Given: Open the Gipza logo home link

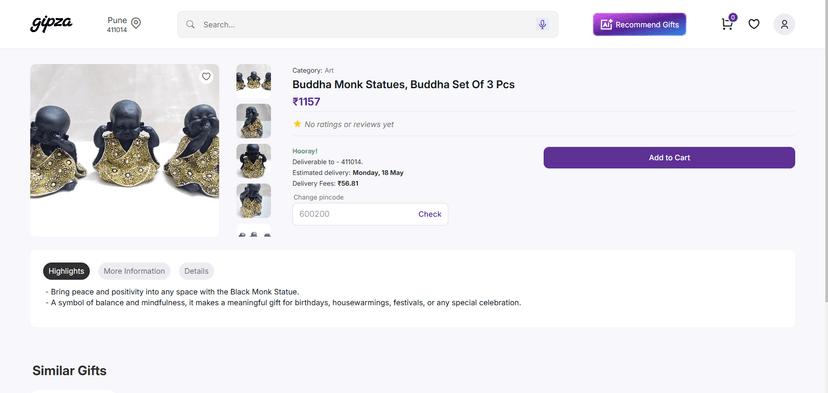Looking at the screenshot, I should [x=51, y=24].
